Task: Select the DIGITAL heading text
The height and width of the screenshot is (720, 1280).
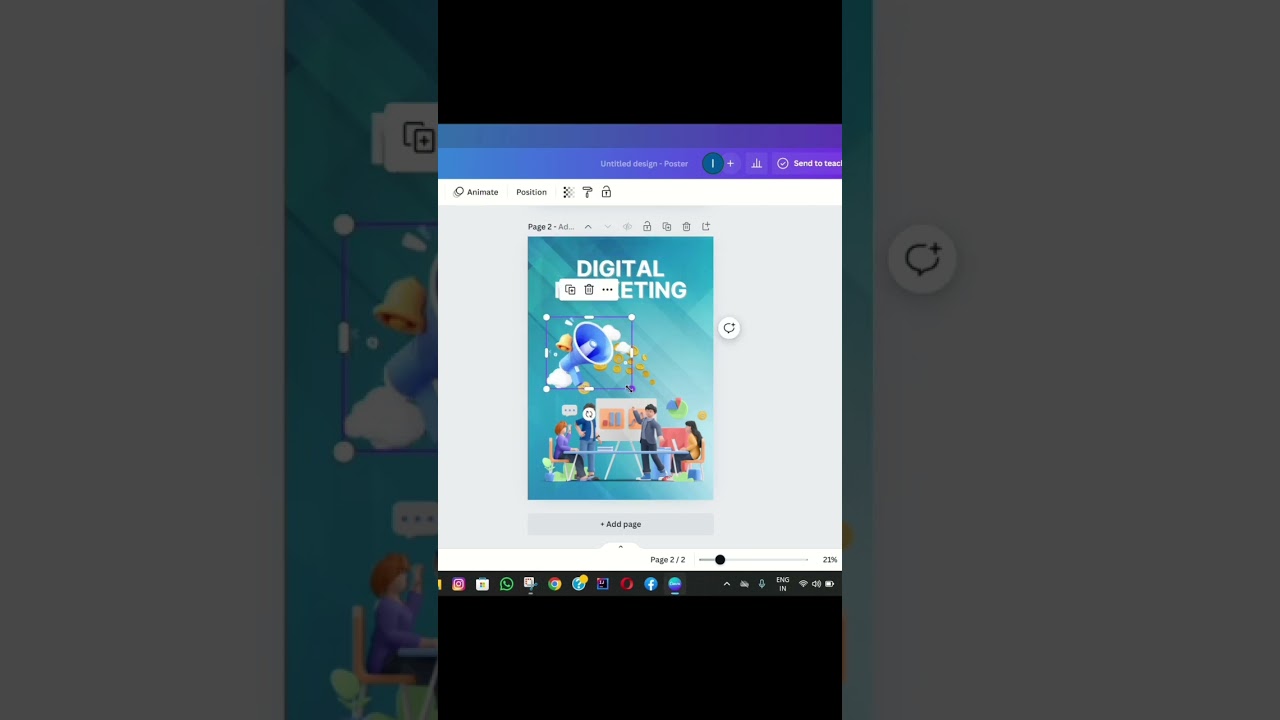Action: click(x=620, y=268)
